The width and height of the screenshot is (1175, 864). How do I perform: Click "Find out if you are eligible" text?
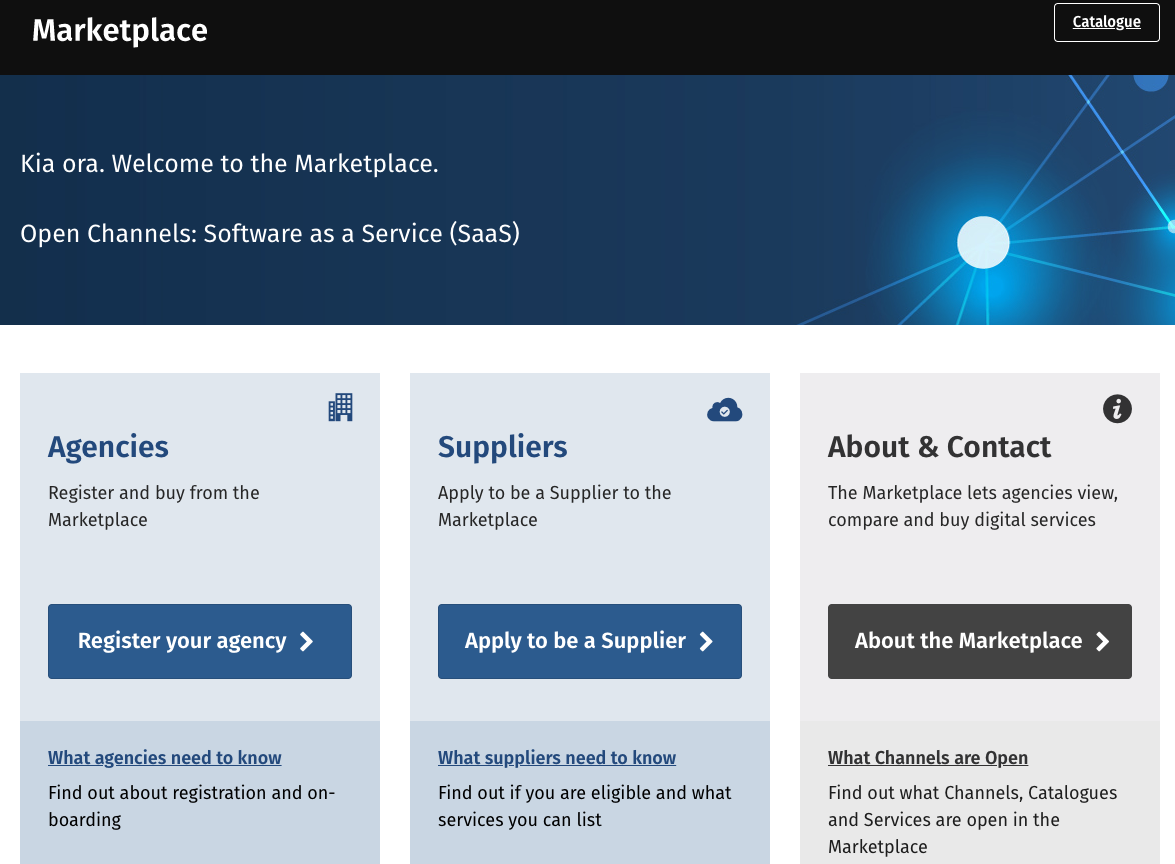point(585,806)
